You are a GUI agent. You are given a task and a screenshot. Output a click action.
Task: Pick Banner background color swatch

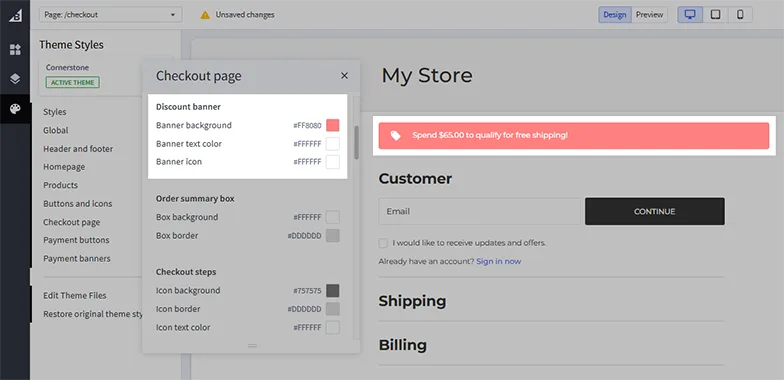tap(332, 126)
